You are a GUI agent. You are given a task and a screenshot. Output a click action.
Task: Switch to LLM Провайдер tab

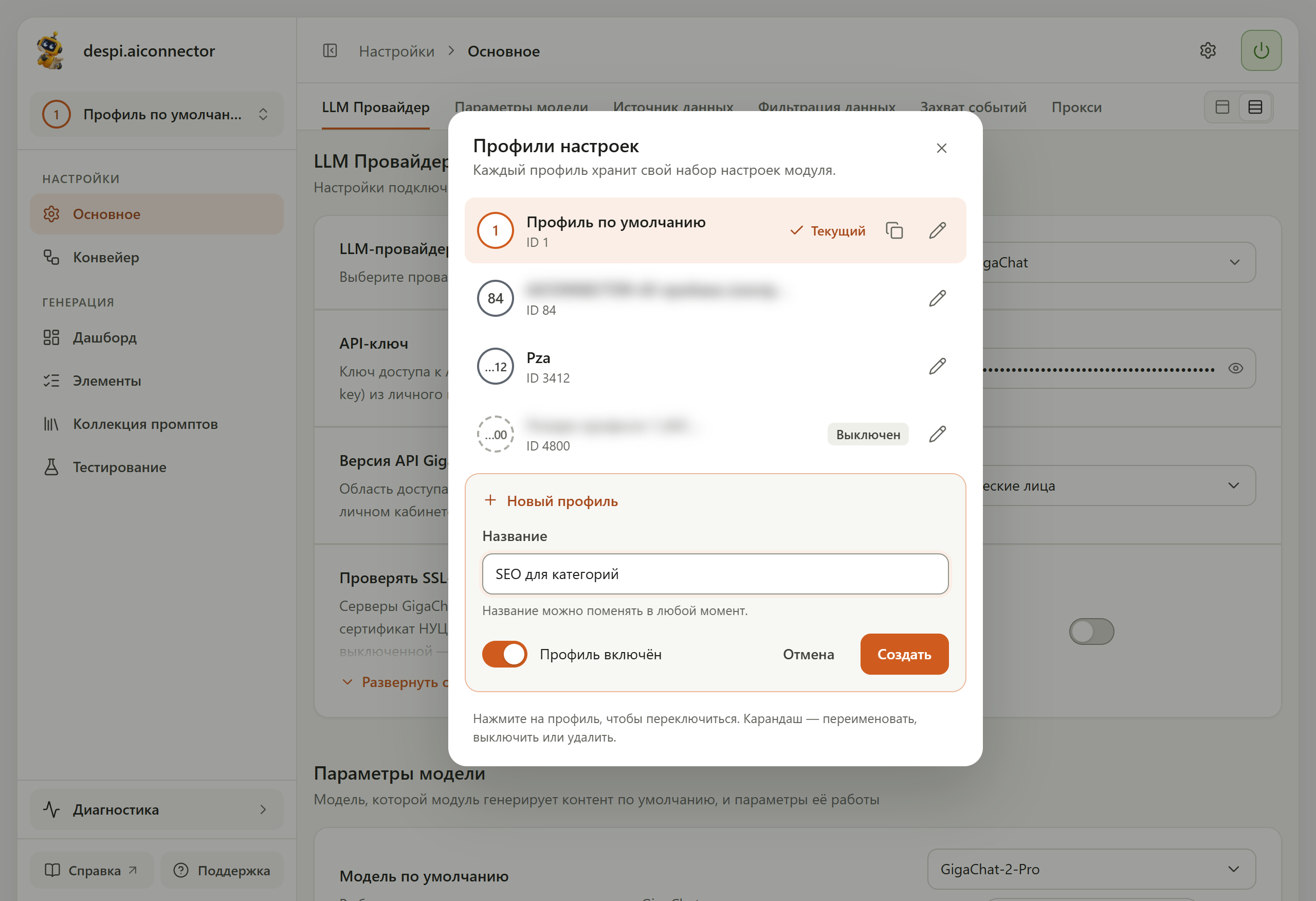[x=375, y=107]
